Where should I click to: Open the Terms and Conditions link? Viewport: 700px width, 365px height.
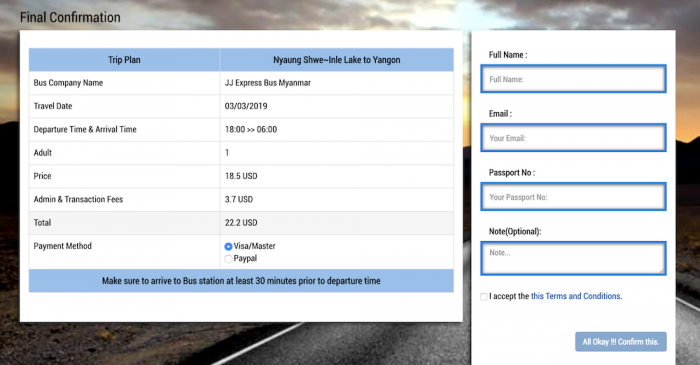click(x=576, y=296)
